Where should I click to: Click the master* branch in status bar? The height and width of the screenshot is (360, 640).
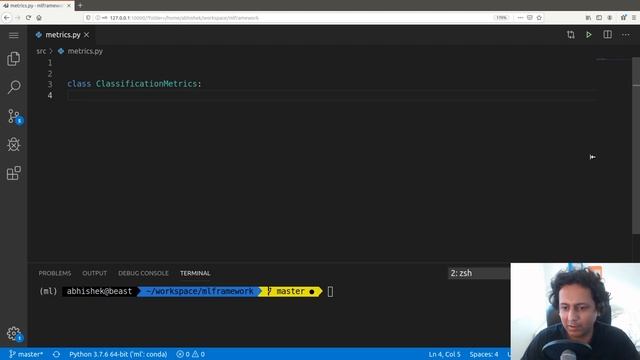pyautogui.click(x=26, y=354)
